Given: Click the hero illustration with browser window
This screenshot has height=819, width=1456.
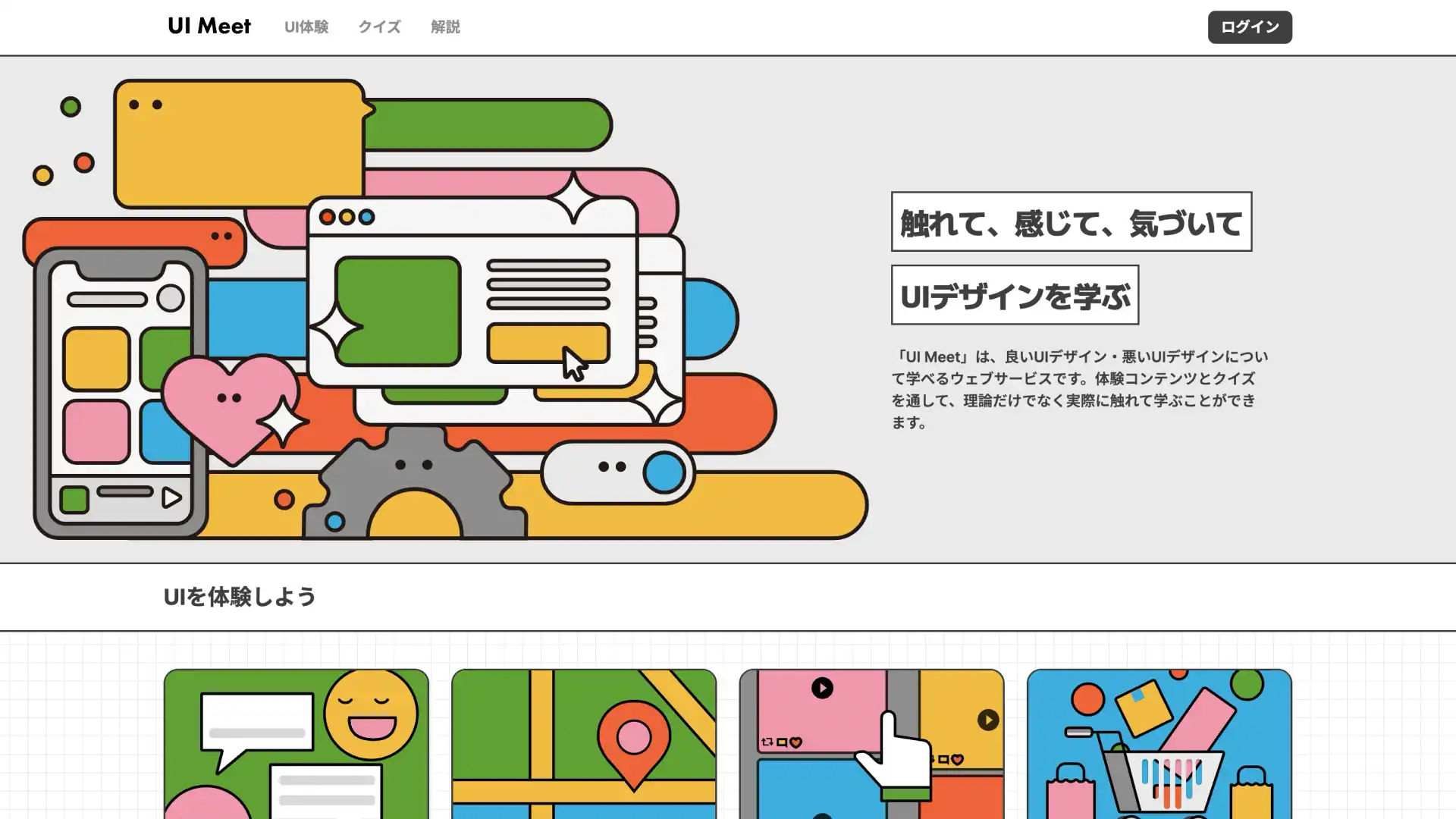Looking at the screenshot, I should 446,309.
